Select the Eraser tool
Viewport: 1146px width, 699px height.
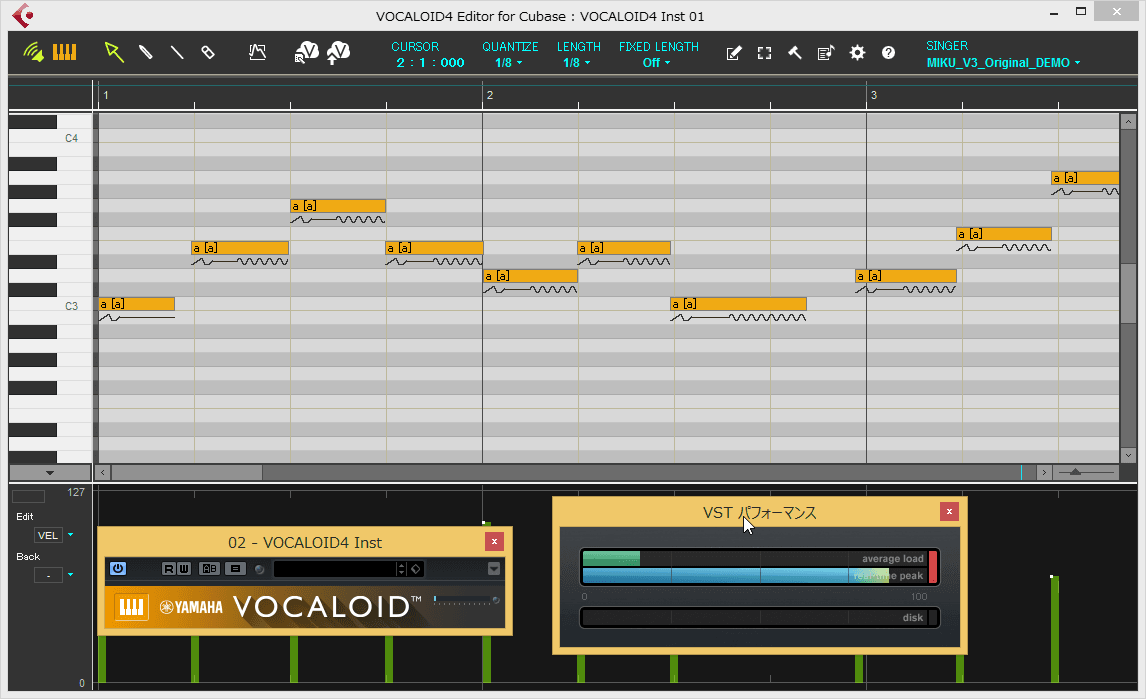point(208,53)
